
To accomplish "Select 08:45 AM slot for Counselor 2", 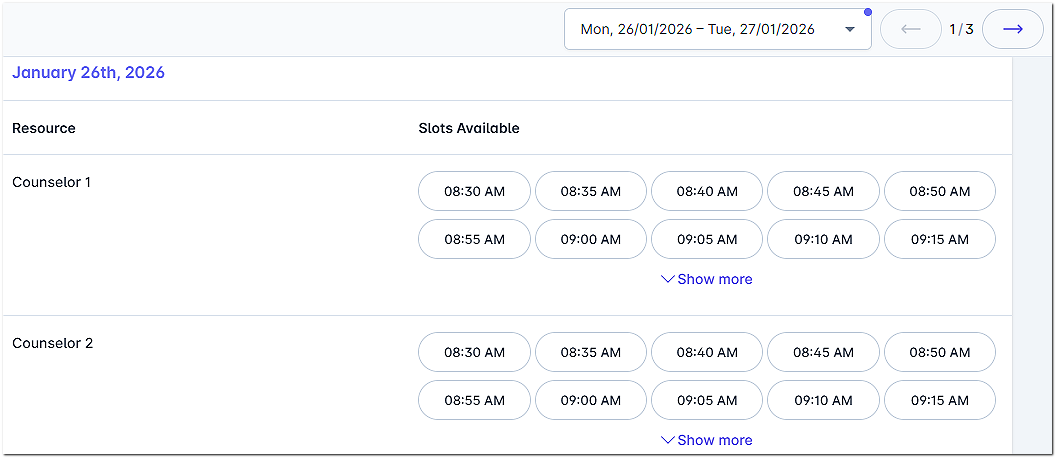I will [823, 352].
